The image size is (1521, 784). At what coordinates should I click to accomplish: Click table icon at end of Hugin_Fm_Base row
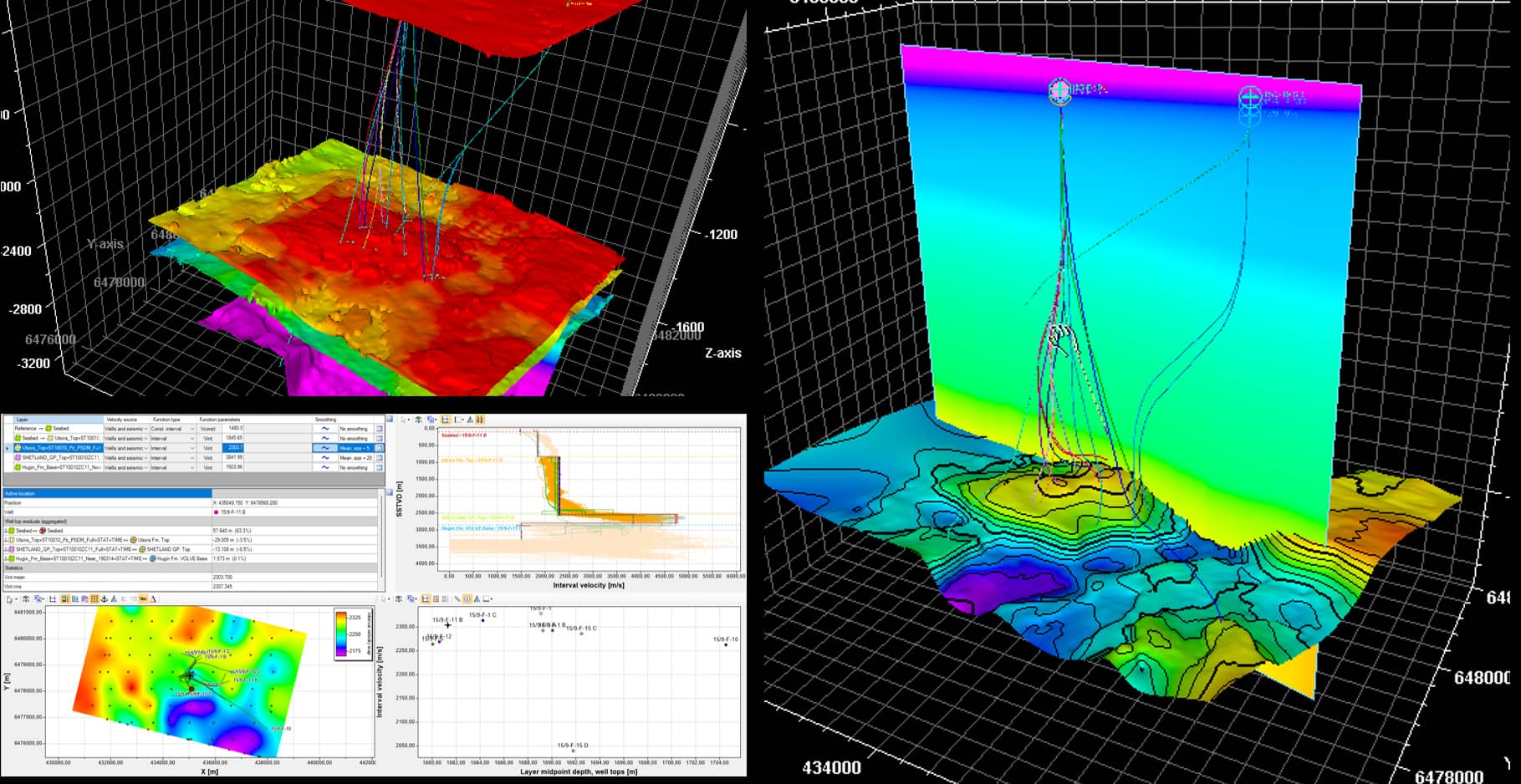[379, 467]
